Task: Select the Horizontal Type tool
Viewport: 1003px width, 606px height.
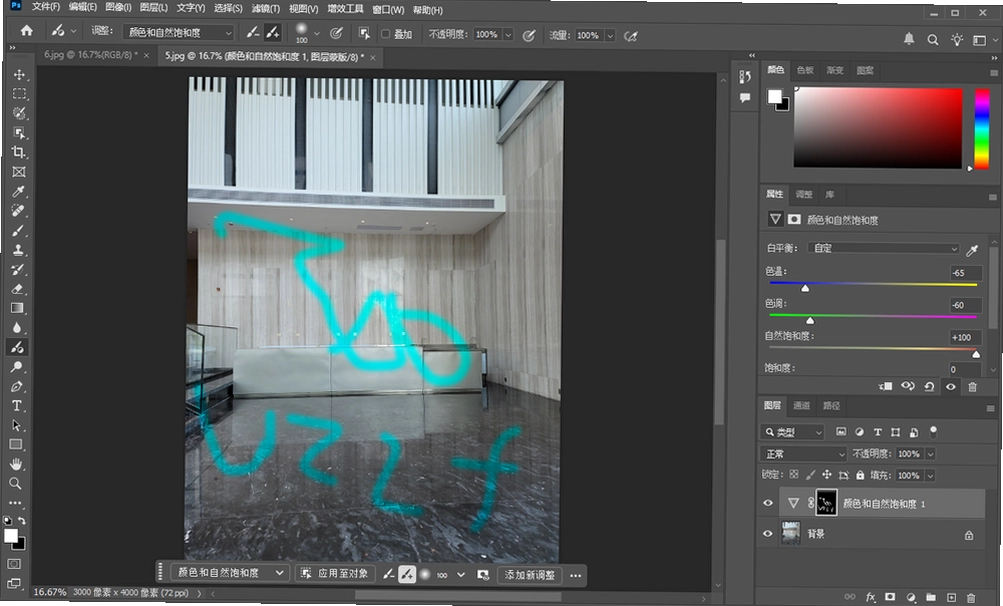Action: click(x=17, y=406)
